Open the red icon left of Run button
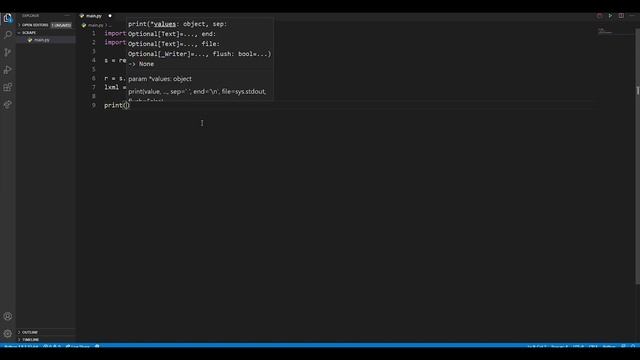 click(600, 16)
